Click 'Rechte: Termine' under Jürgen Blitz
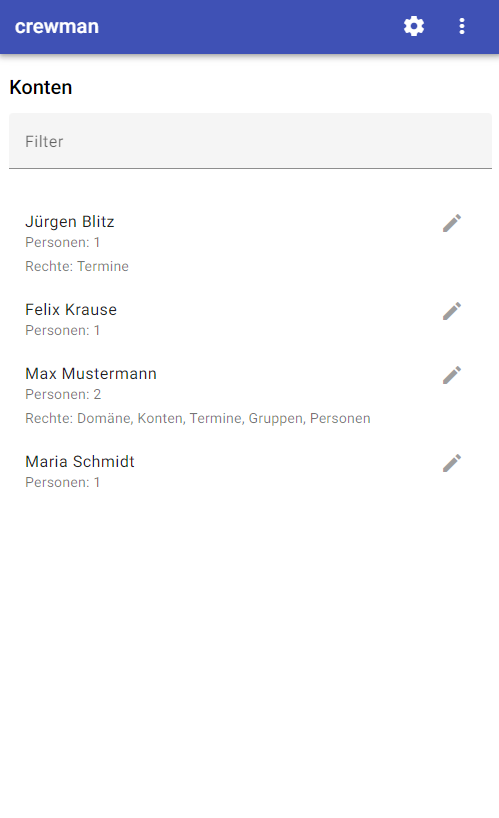 tap(77, 266)
